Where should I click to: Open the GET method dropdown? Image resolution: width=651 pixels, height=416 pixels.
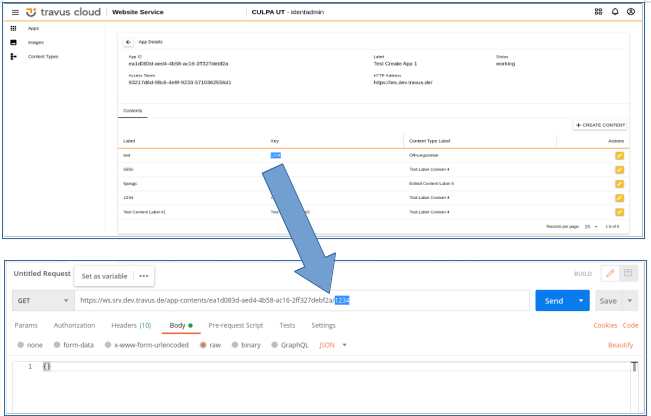click(x=42, y=300)
